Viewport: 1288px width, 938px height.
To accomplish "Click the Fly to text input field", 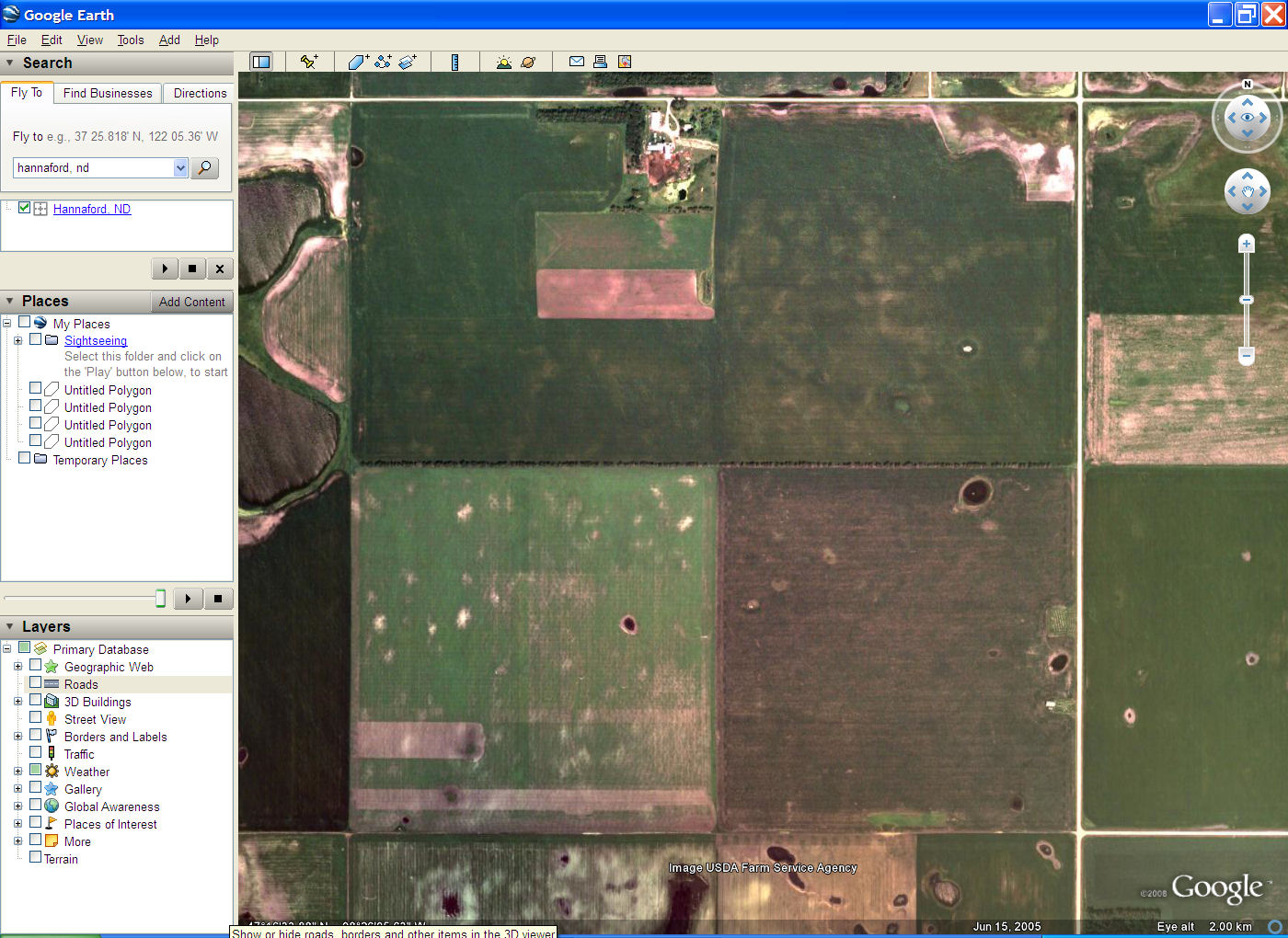I will [x=94, y=167].
